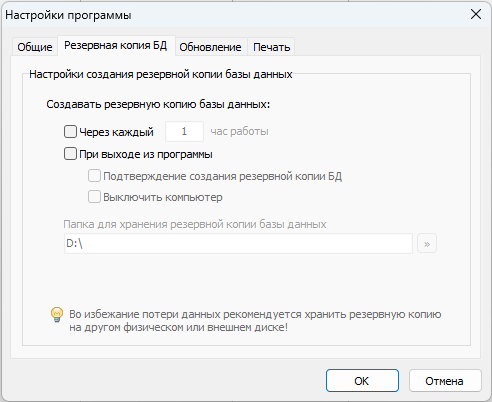Open the Обновление tab

pyautogui.click(x=210, y=47)
